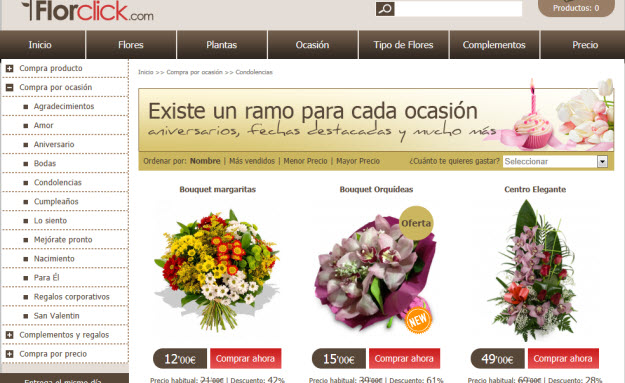Click the 12'00€ price tag
Image resolution: width=625 pixels, height=383 pixels.
[180, 359]
